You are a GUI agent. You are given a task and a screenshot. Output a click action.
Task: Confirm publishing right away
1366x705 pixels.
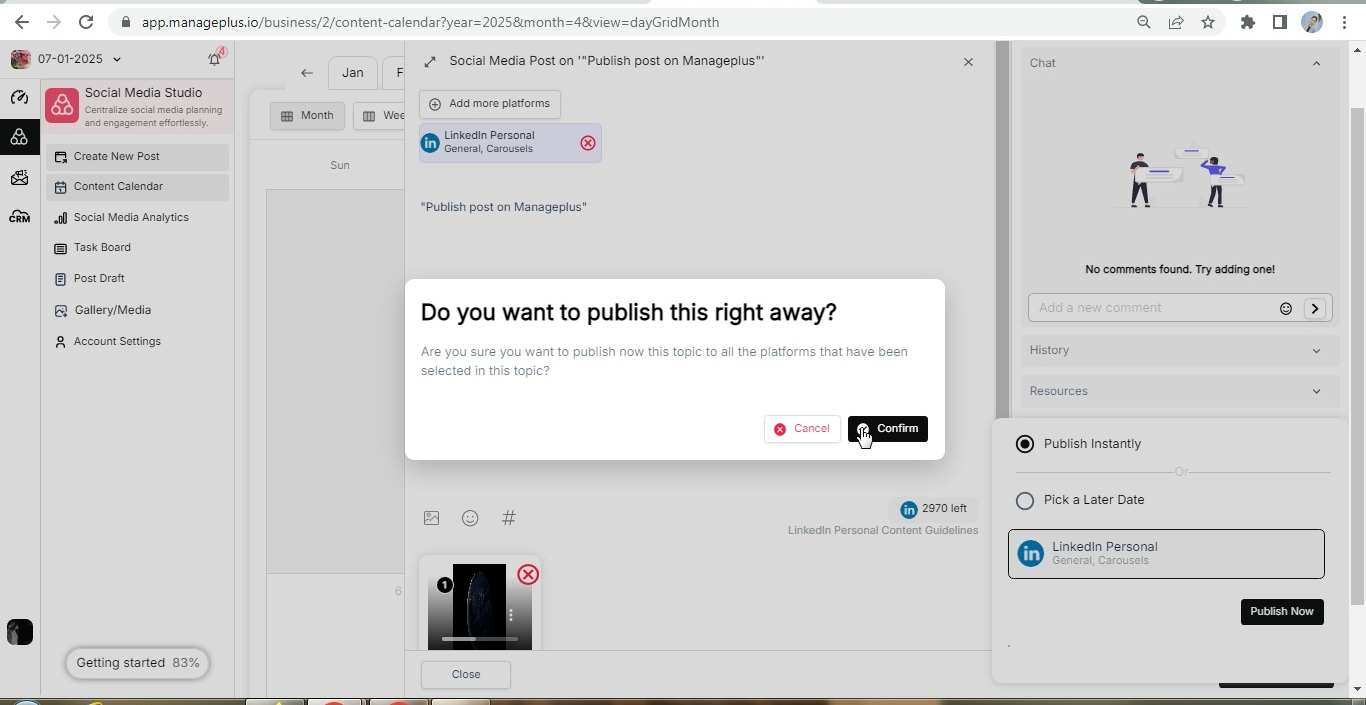888,429
